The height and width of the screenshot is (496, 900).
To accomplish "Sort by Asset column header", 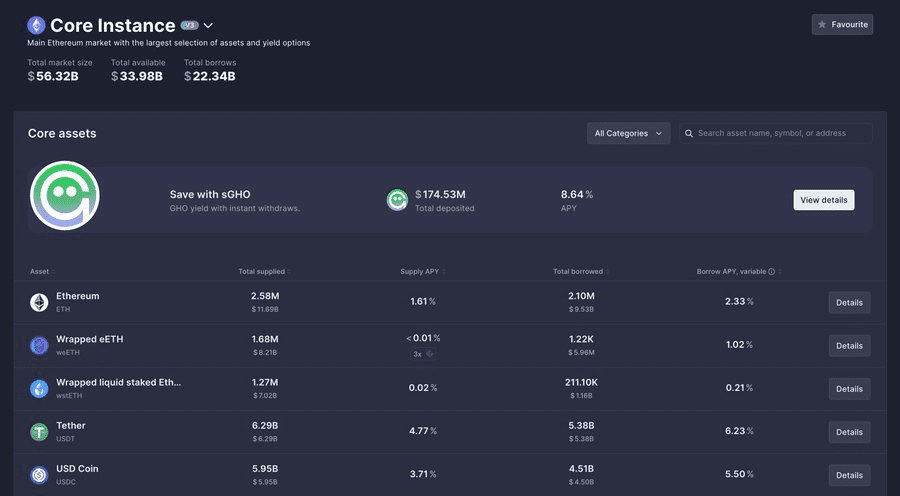I will [x=42, y=271].
